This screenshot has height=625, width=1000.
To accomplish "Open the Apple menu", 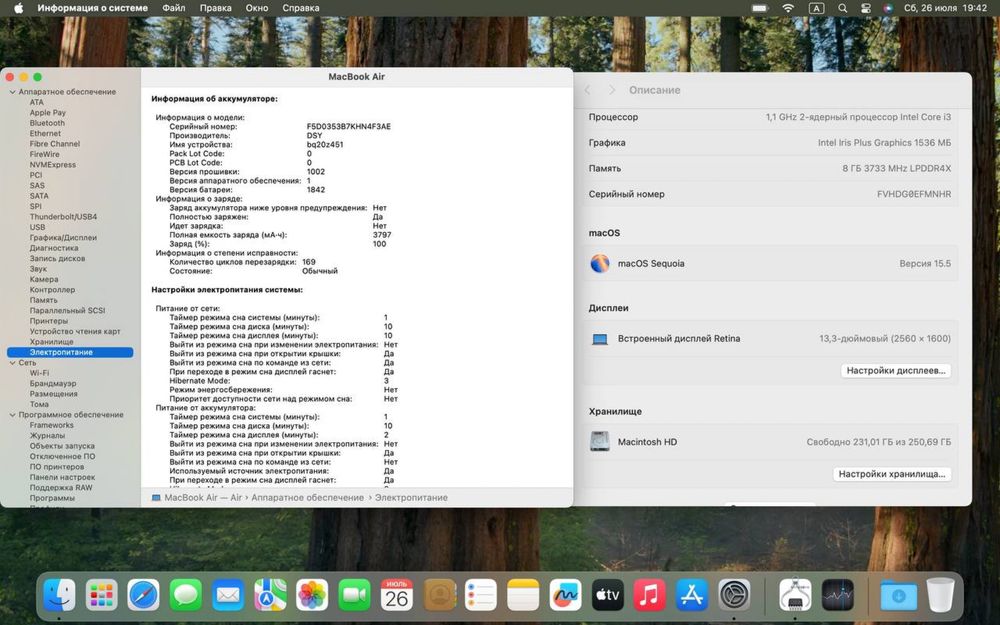I will (x=18, y=8).
